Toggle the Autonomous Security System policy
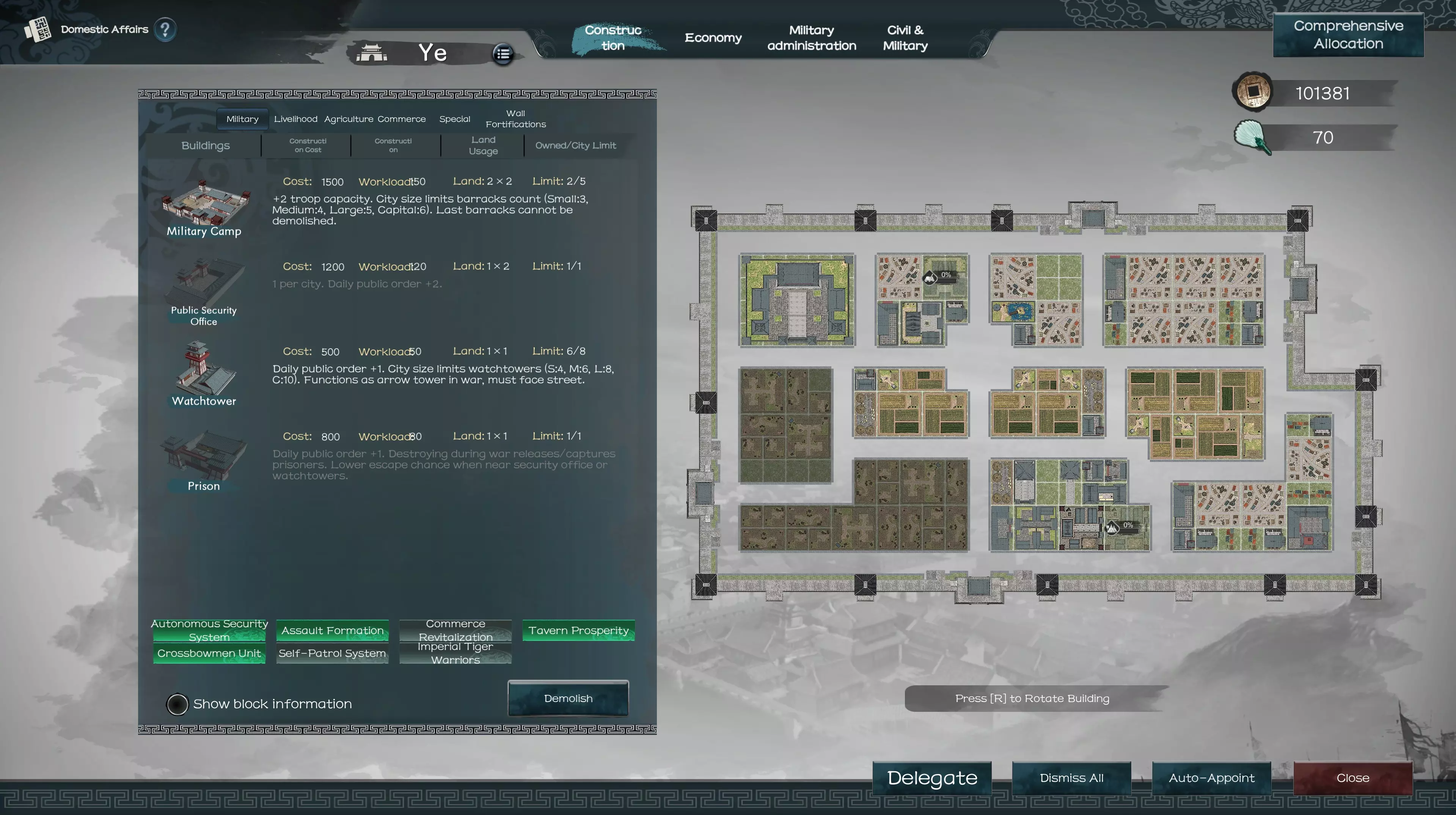This screenshot has width=1456, height=815. [x=209, y=630]
